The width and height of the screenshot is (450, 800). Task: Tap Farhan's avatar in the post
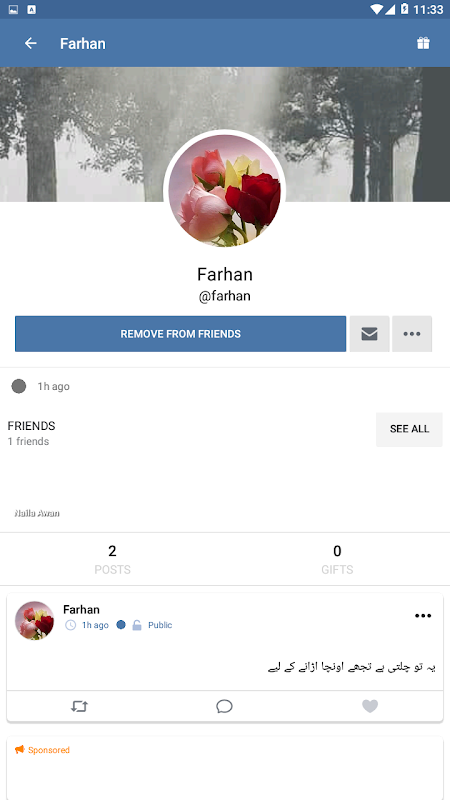click(x=35, y=620)
